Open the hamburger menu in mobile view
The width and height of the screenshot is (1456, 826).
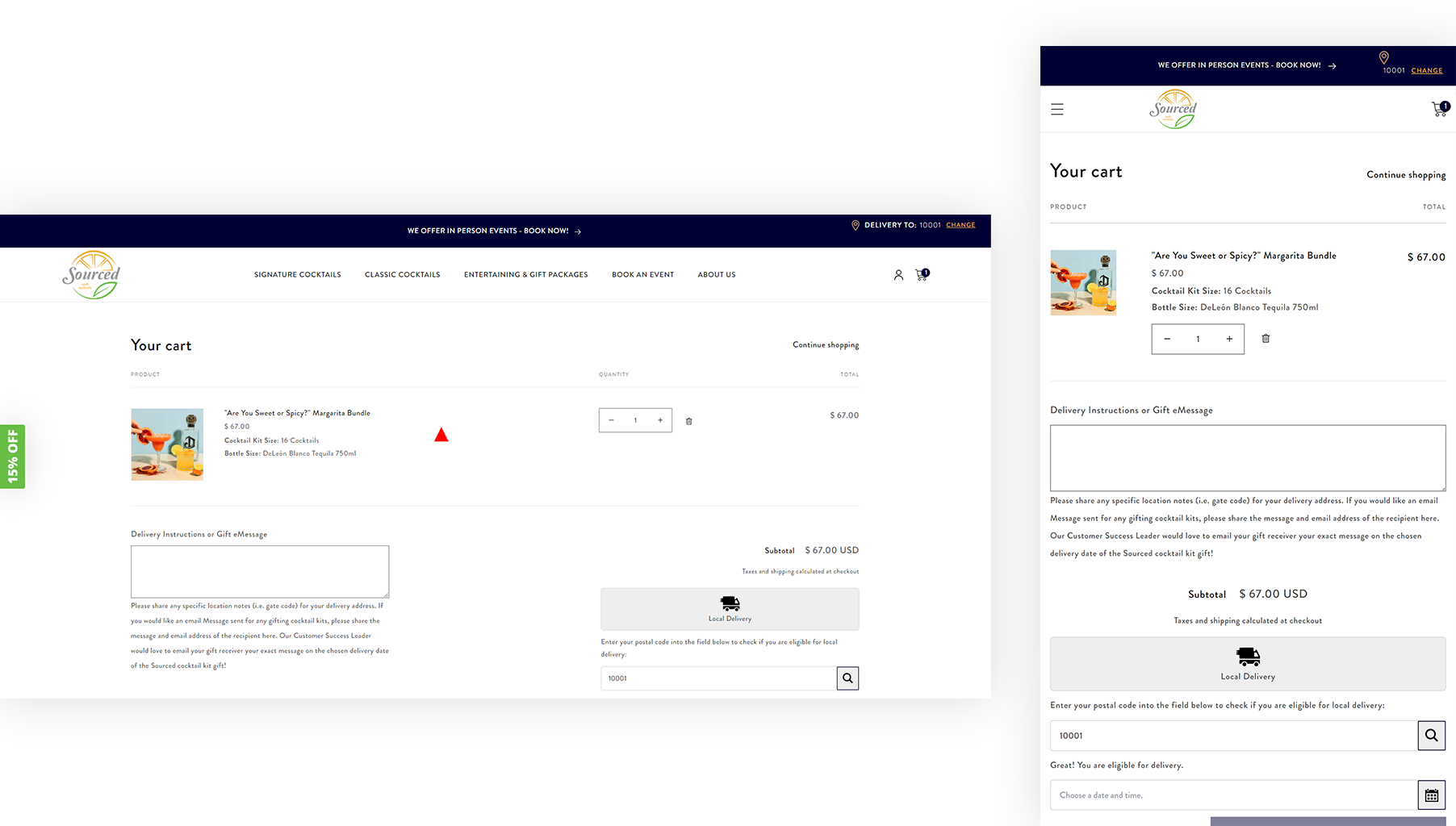(1057, 109)
